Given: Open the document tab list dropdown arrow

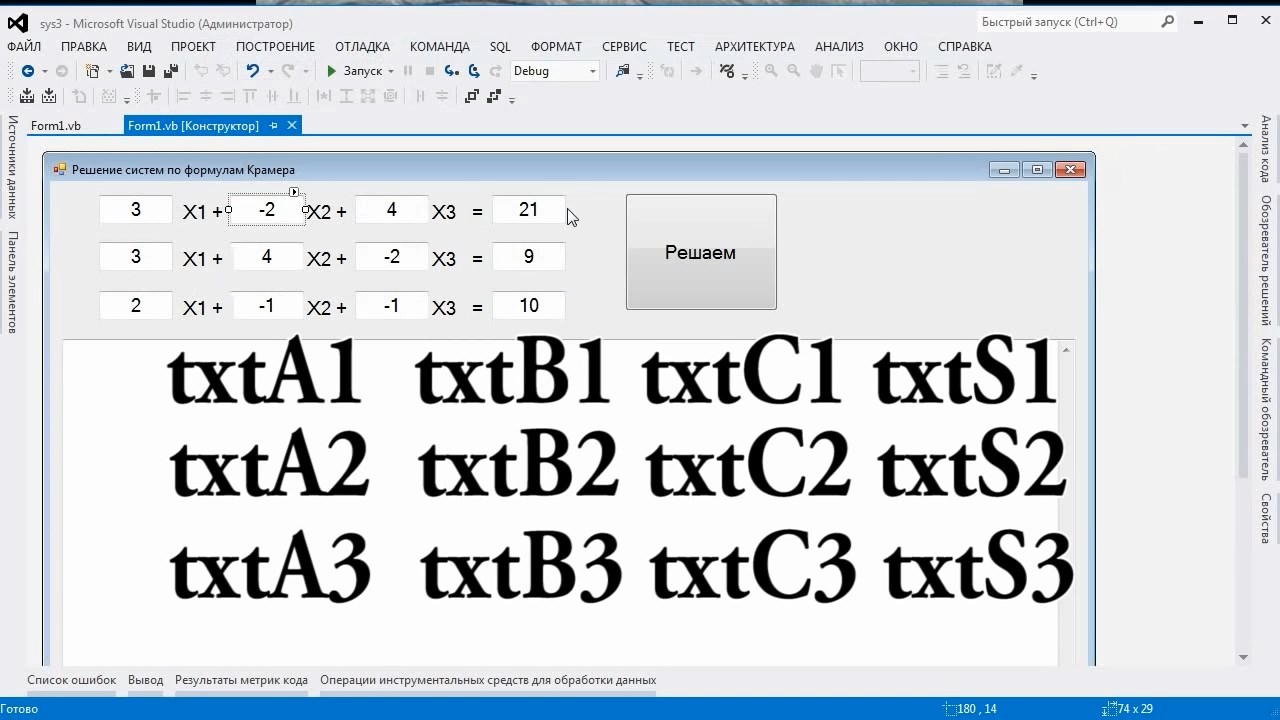Looking at the screenshot, I should (x=1245, y=126).
